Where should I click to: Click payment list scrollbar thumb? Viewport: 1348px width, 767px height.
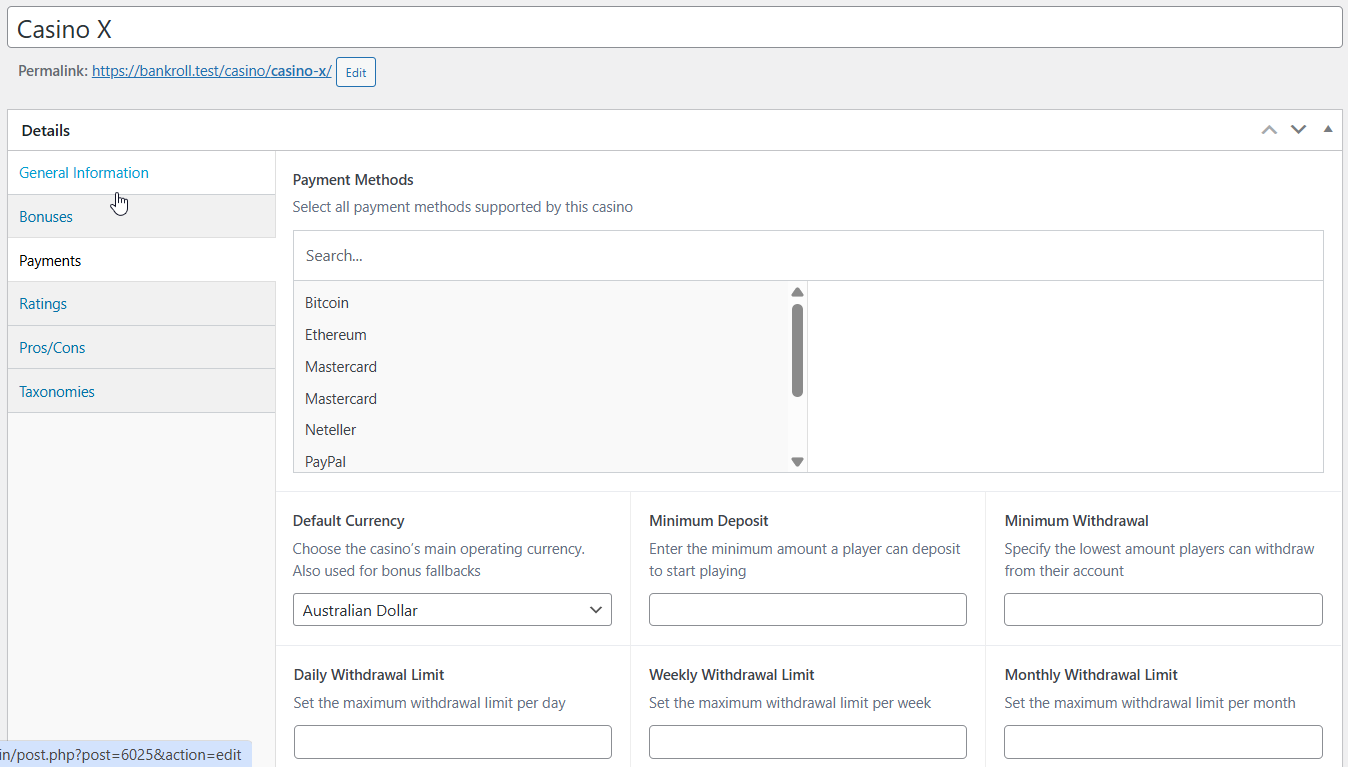(x=797, y=350)
